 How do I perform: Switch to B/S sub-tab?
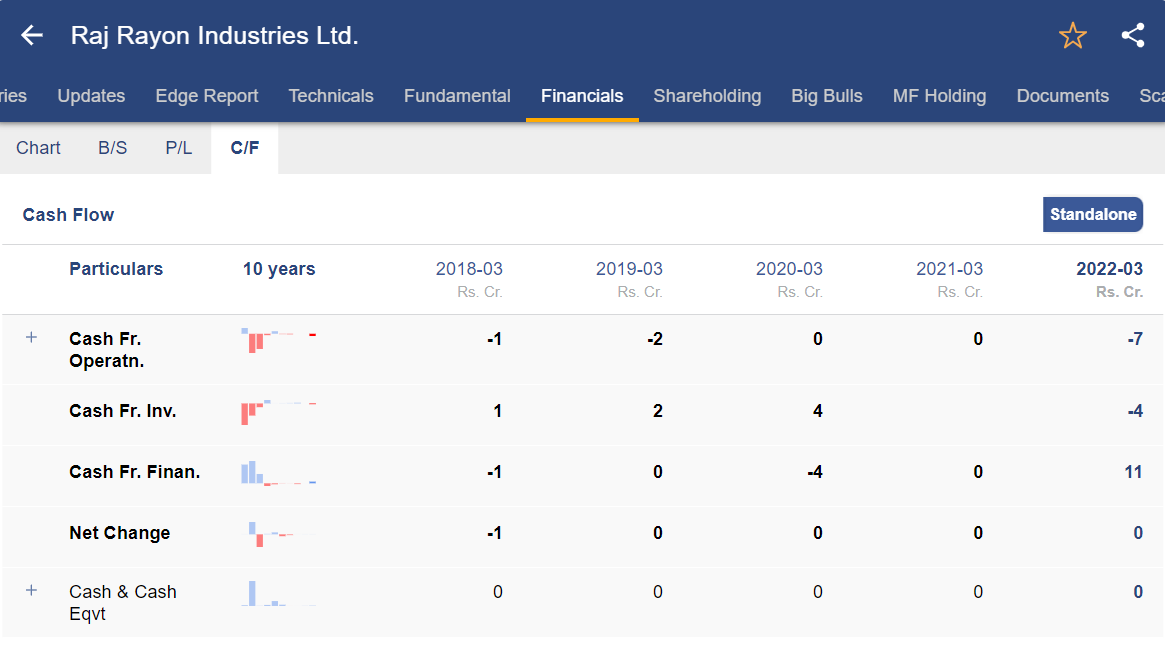(112, 148)
